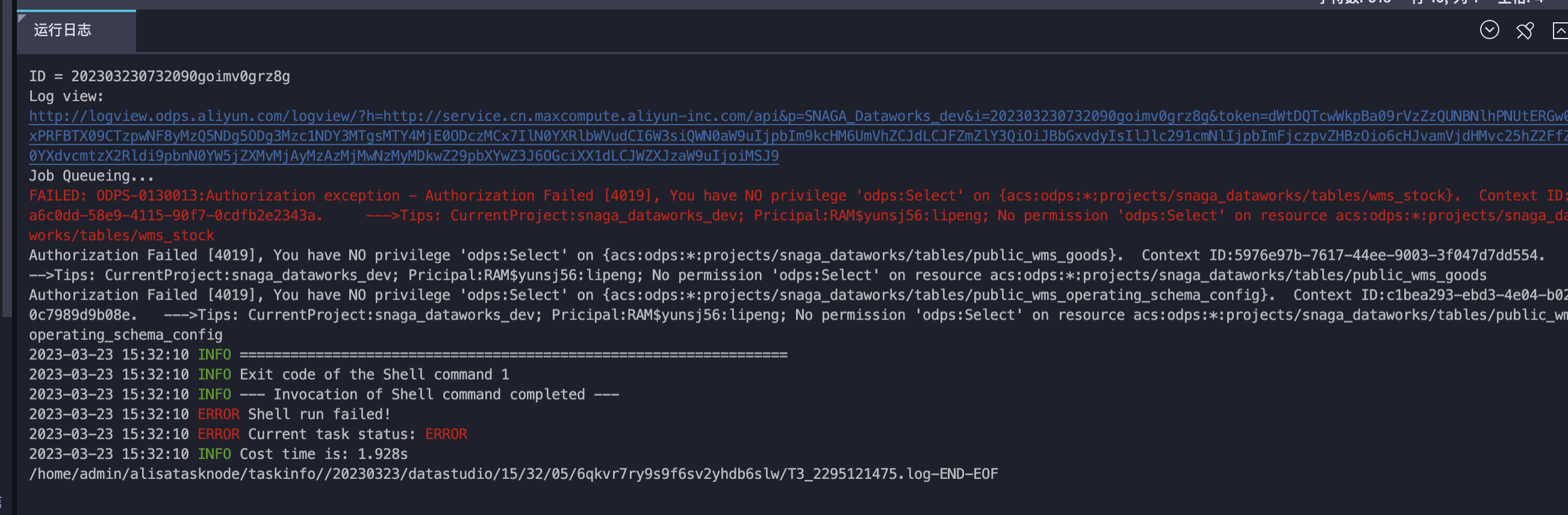Click link segment ending with aW9uIjoiMSJ9
1568x515 pixels.
click(x=403, y=156)
